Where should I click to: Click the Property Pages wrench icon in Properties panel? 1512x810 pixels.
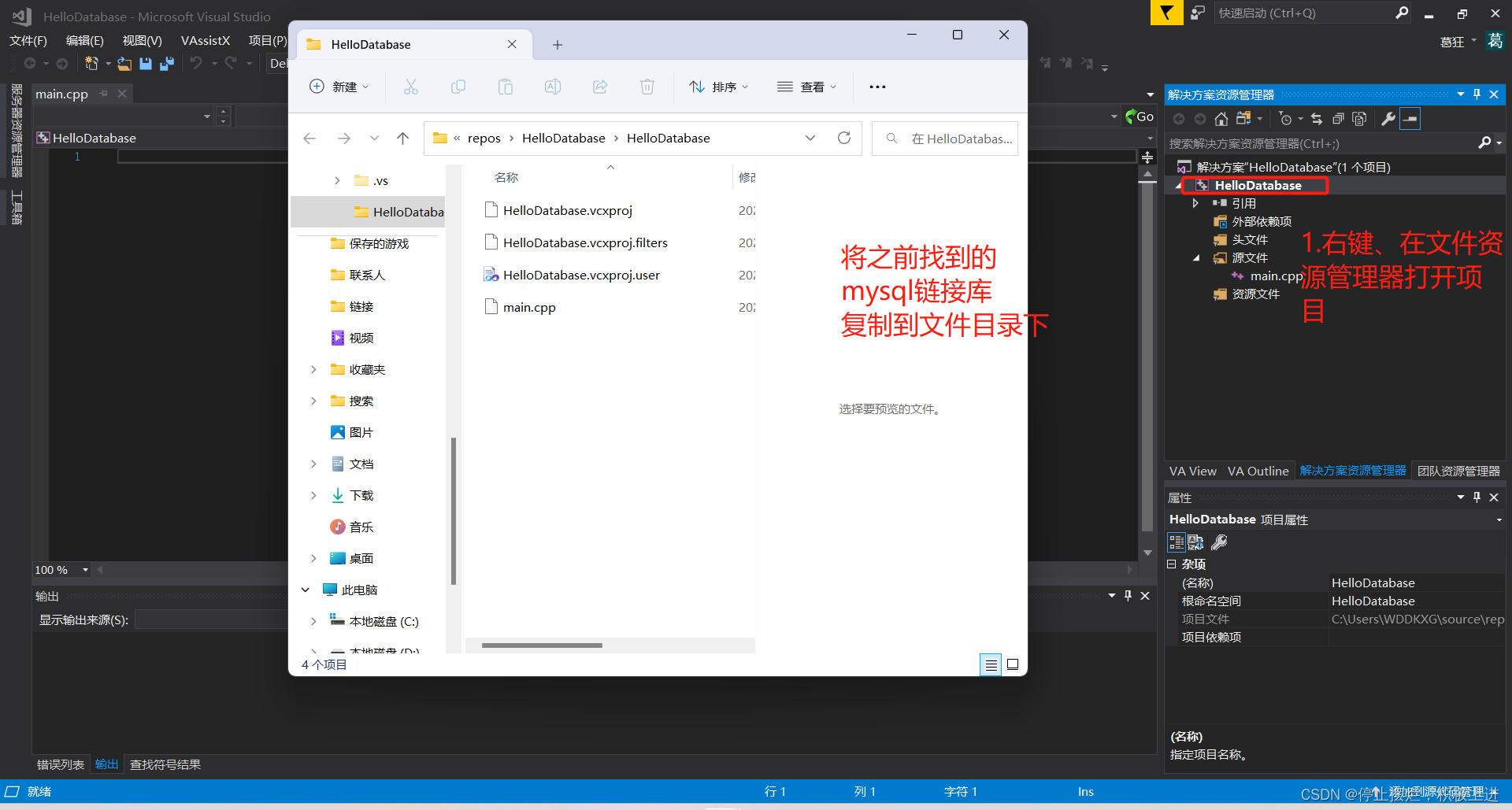[1219, 542]
